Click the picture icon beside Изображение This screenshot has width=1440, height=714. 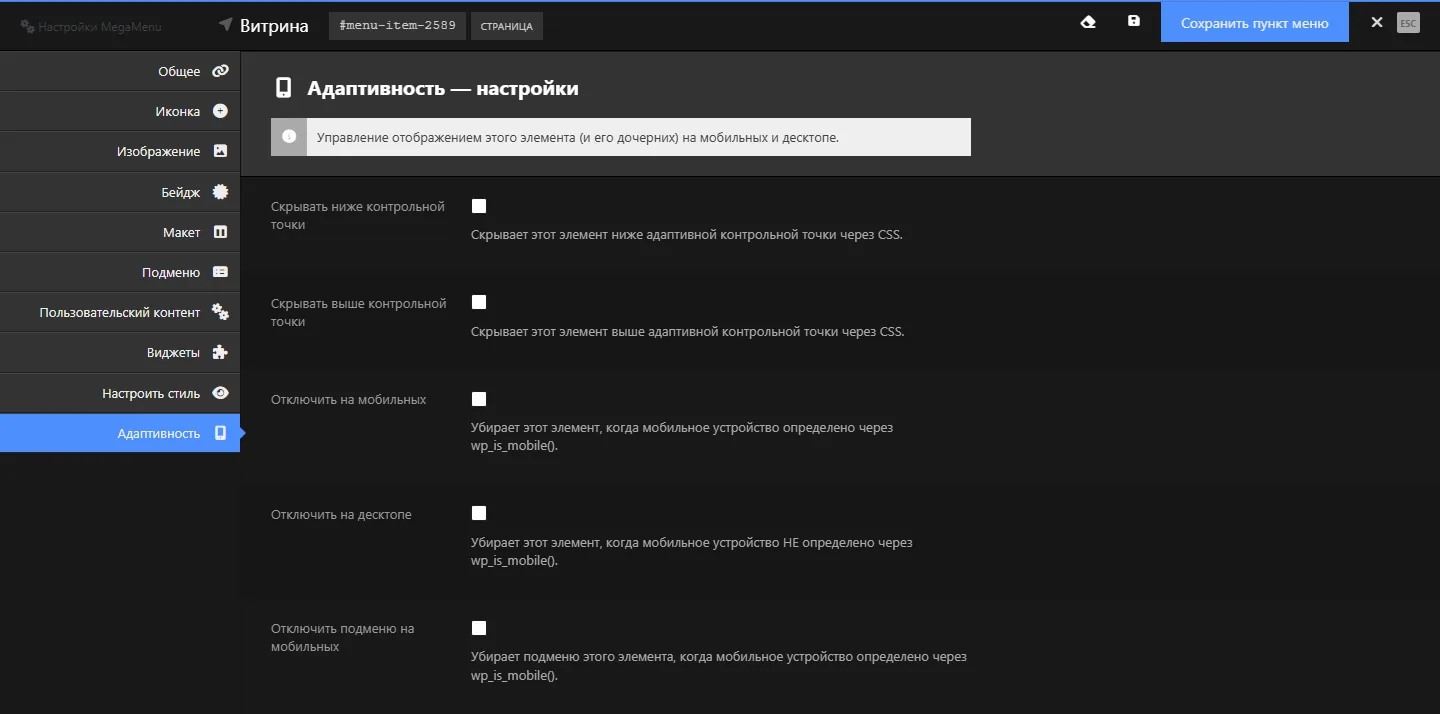[221, 151]
